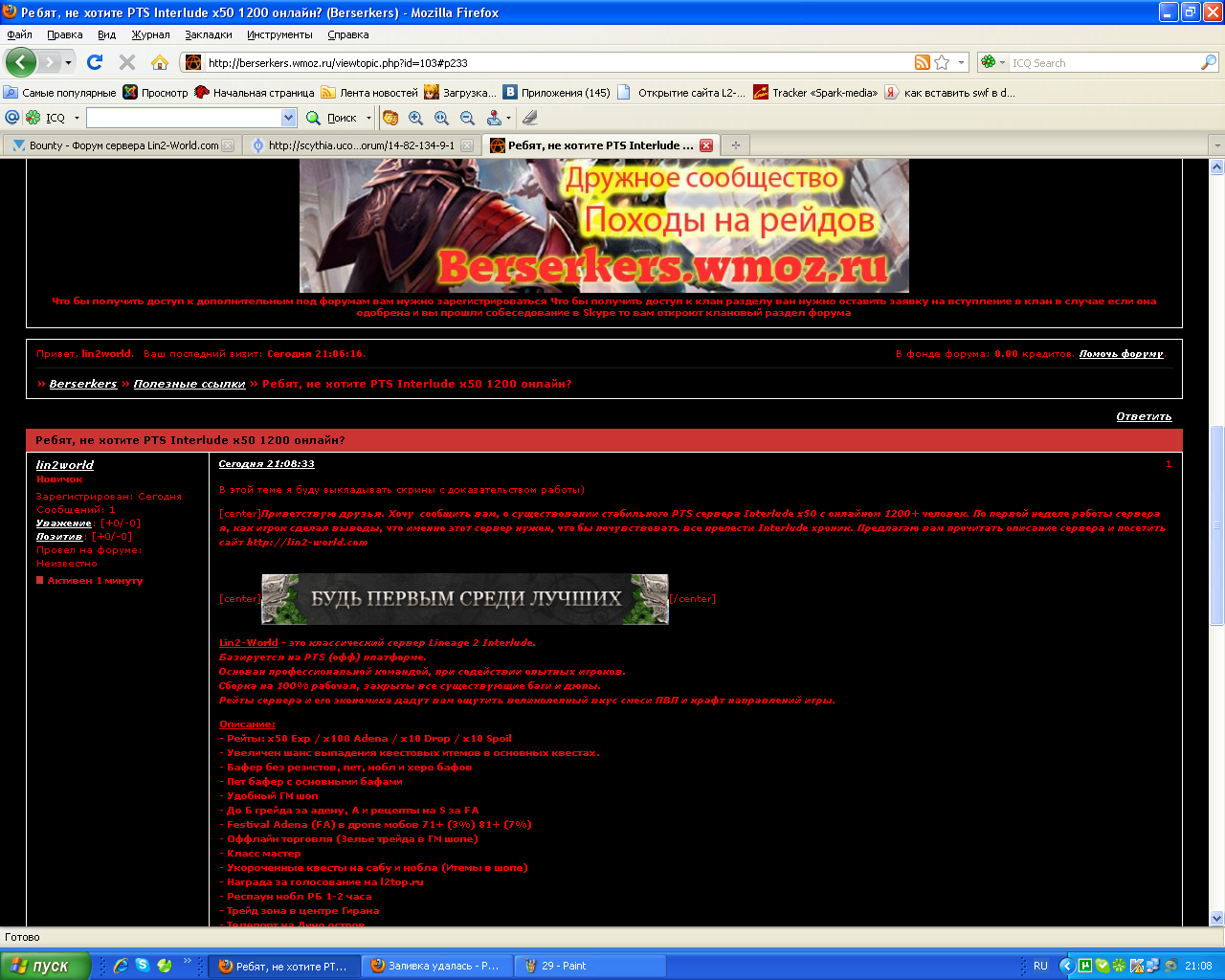
Task: Click the Forward navigation arrow
Action: point(49,62)
